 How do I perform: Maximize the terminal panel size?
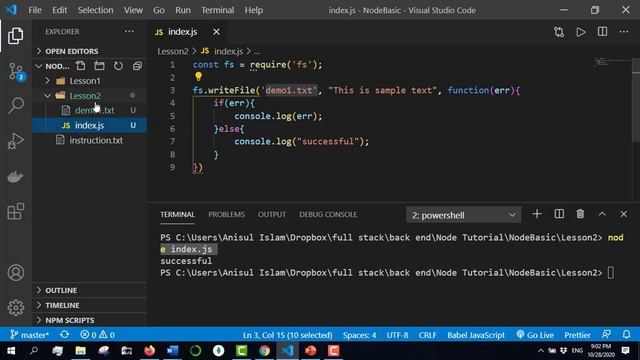point(602,214)
